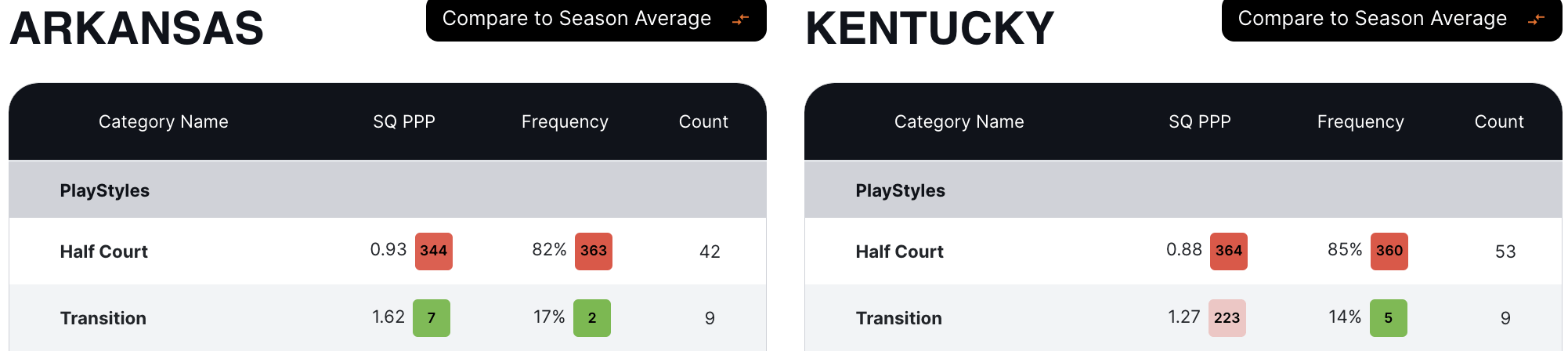Collapse the Kentucky PlayStyles section

pos(900,190)
